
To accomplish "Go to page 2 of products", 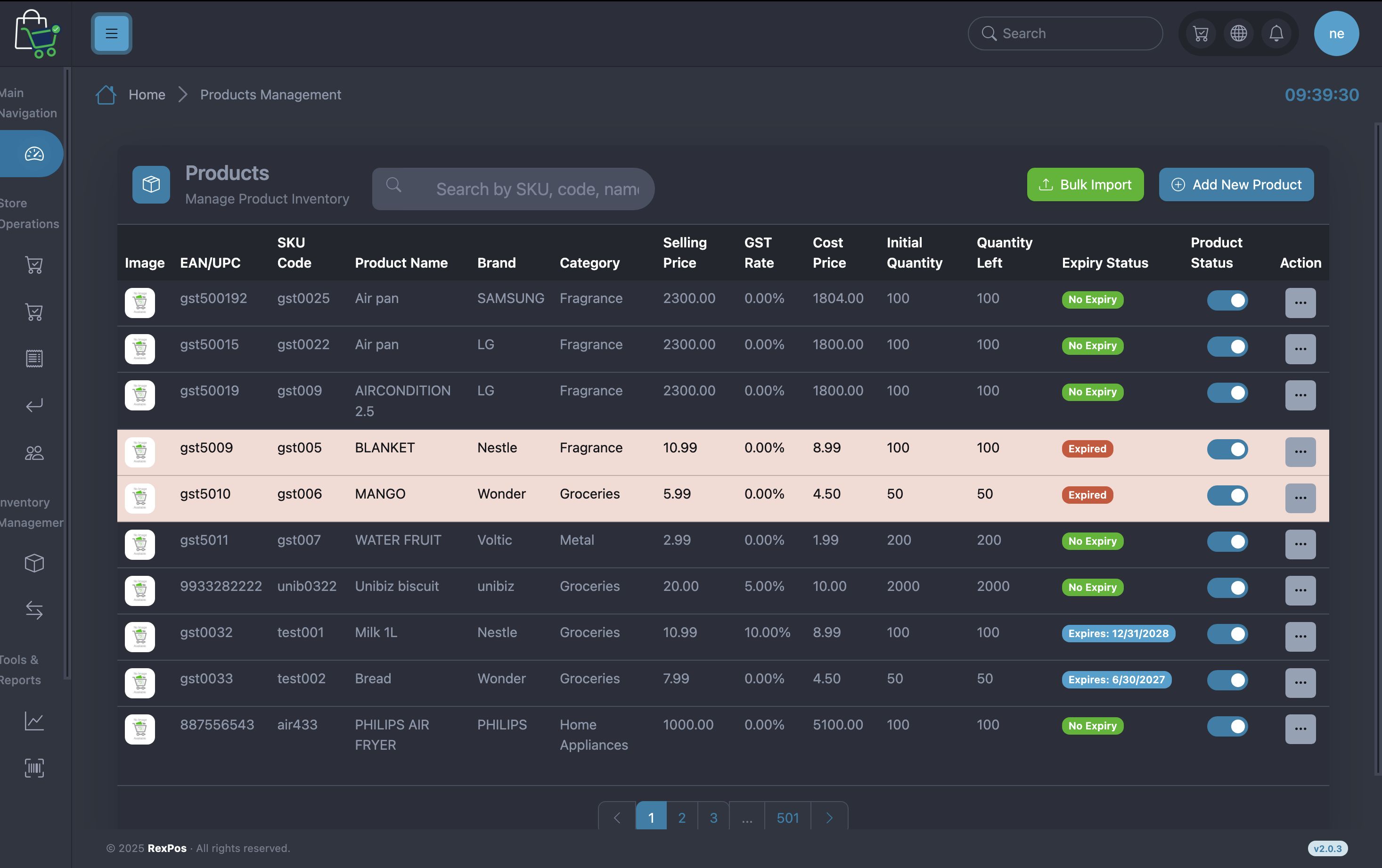I will (682, 818).
